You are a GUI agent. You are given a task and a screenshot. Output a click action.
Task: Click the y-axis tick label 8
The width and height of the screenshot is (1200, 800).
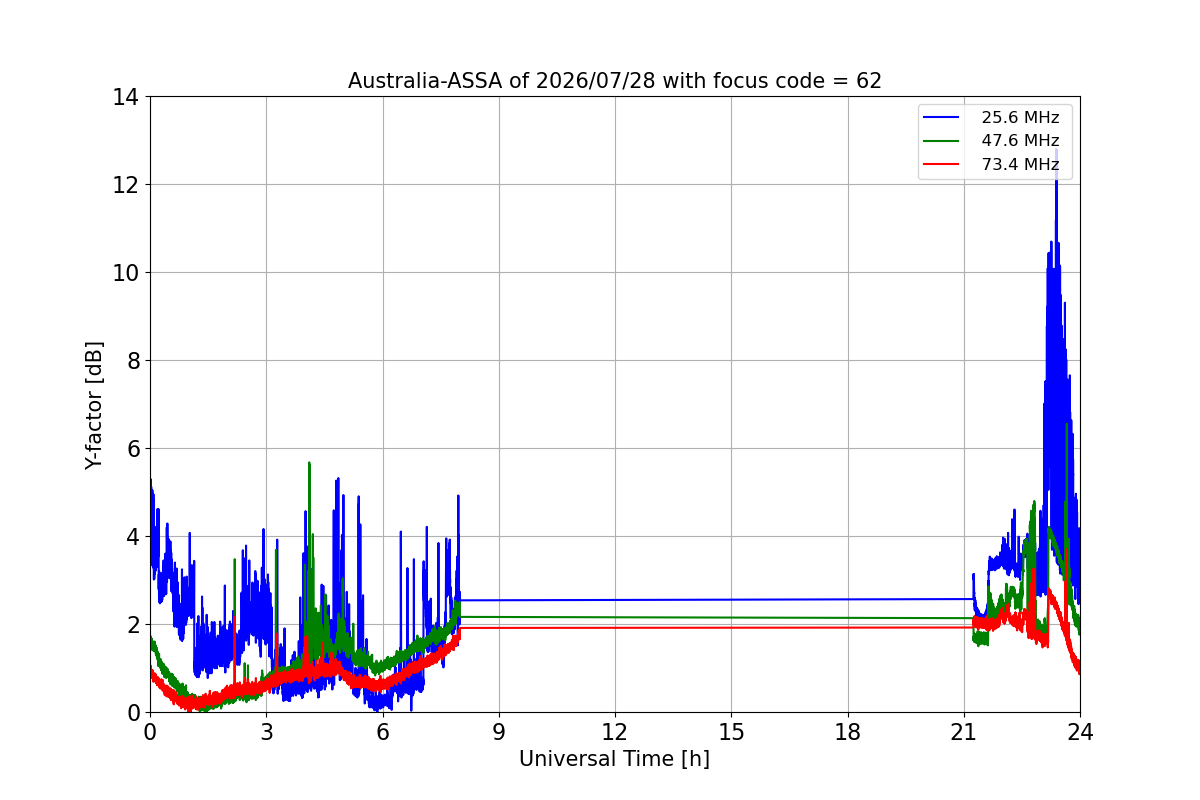(x=132, y=361)
